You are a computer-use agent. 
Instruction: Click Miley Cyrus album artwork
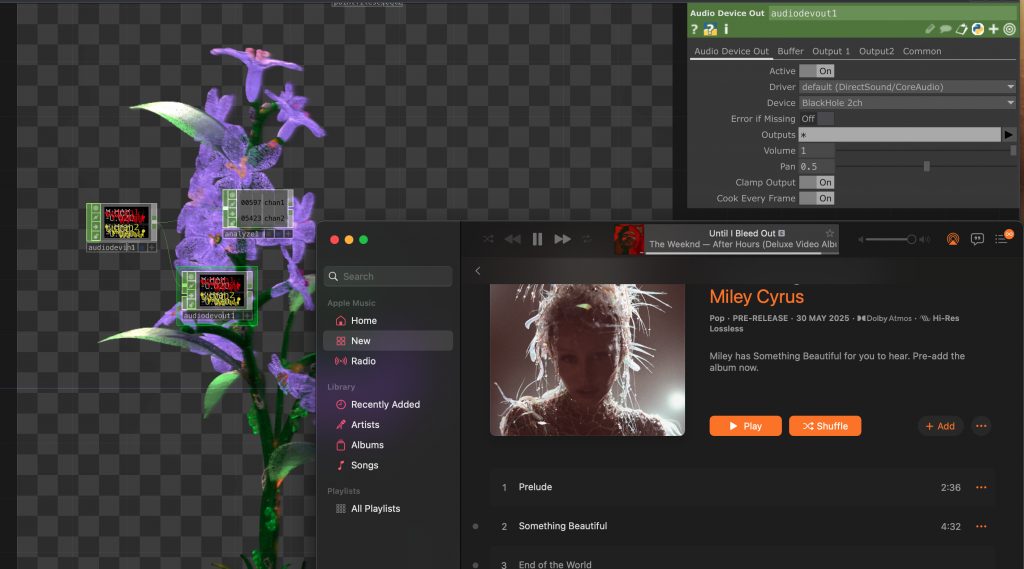click(587, 360)
